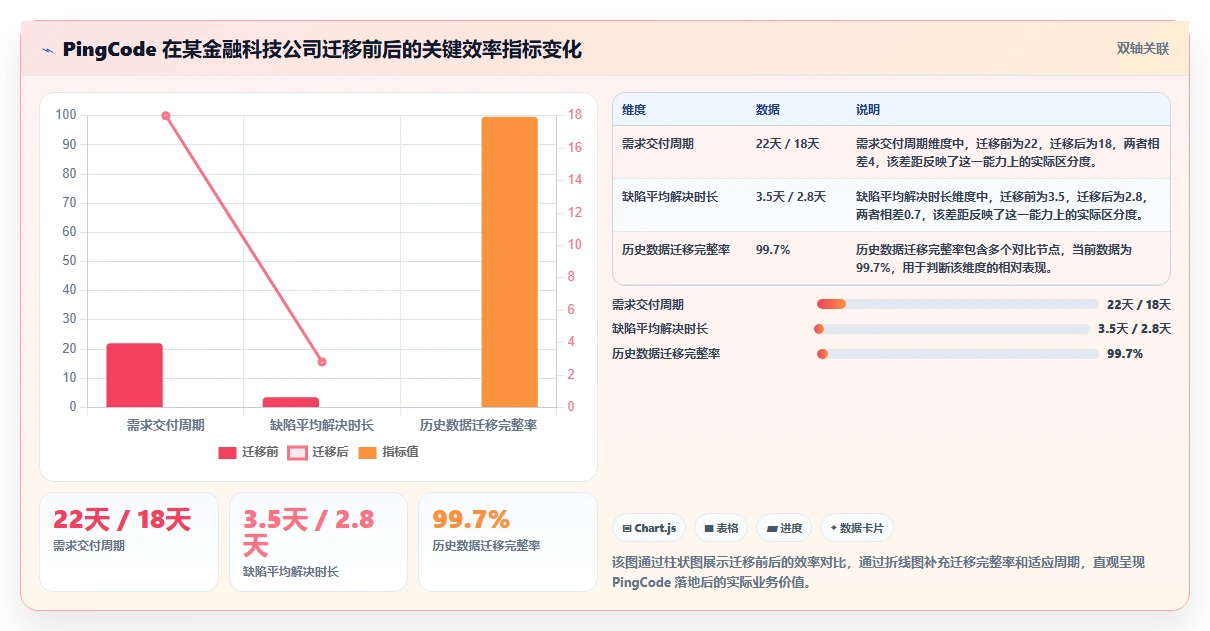Click the 需求交付周期 progress bar

point(958,304)
